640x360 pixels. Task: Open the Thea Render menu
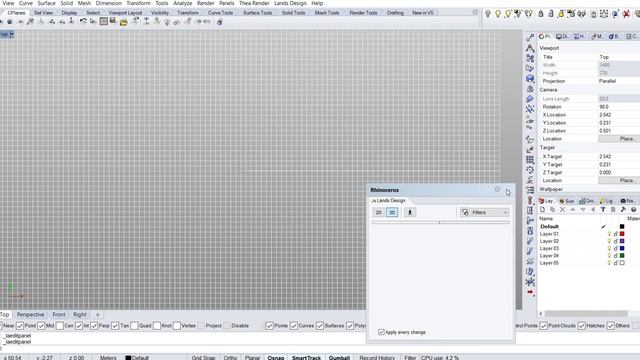coord(254,3)
